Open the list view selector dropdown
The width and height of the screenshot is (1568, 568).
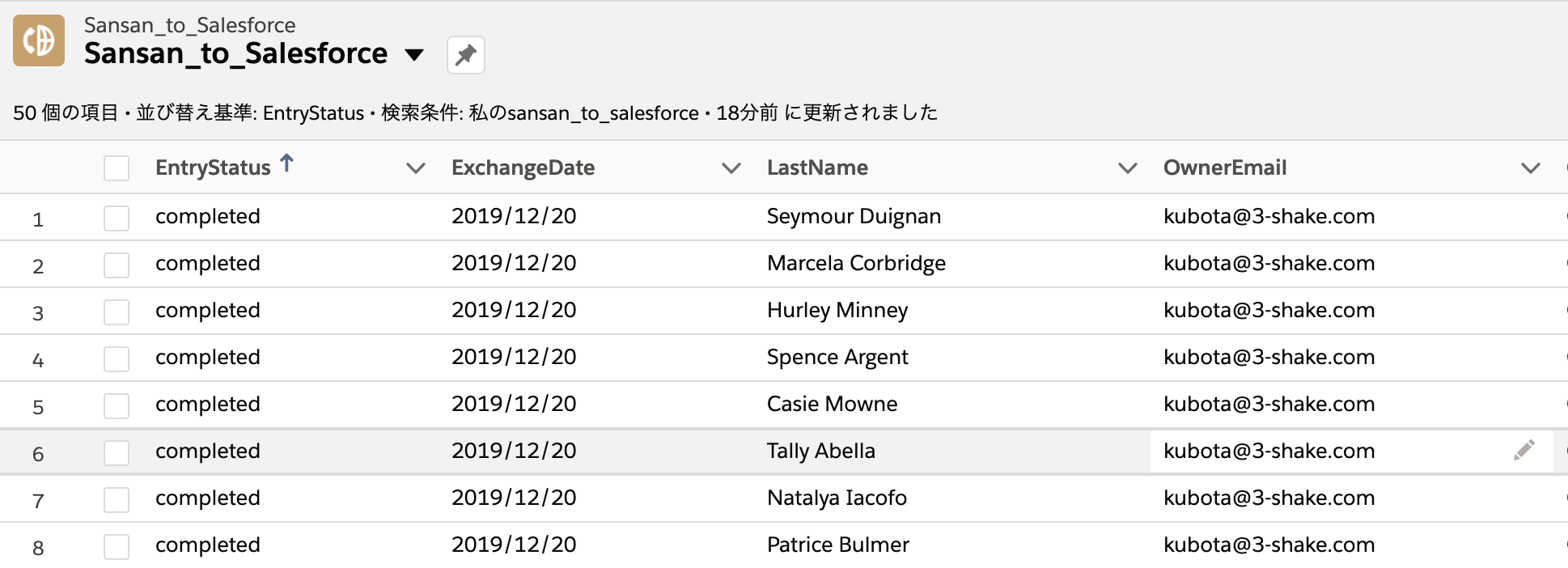coord(414,55)
